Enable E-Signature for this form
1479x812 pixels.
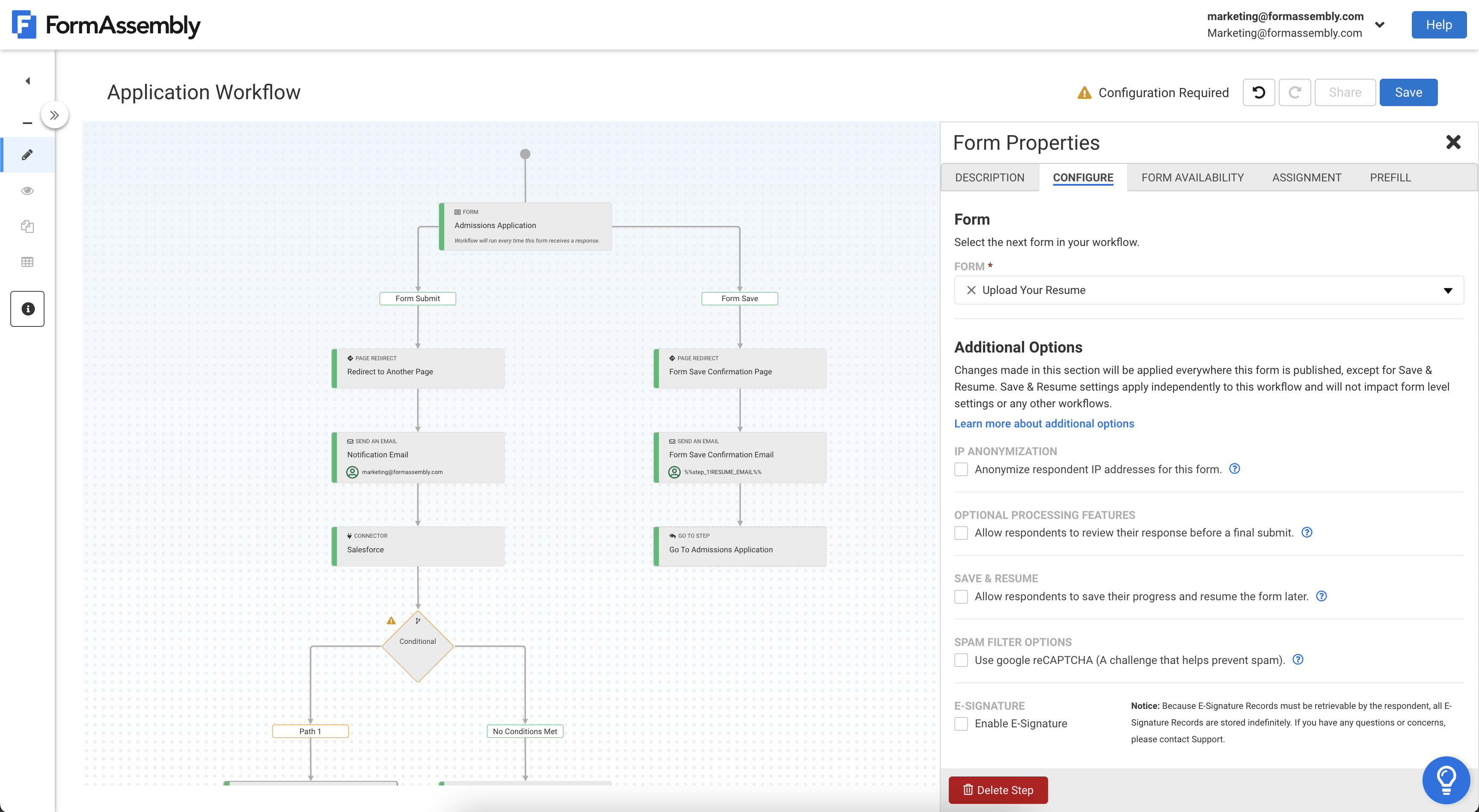point(961,723)
